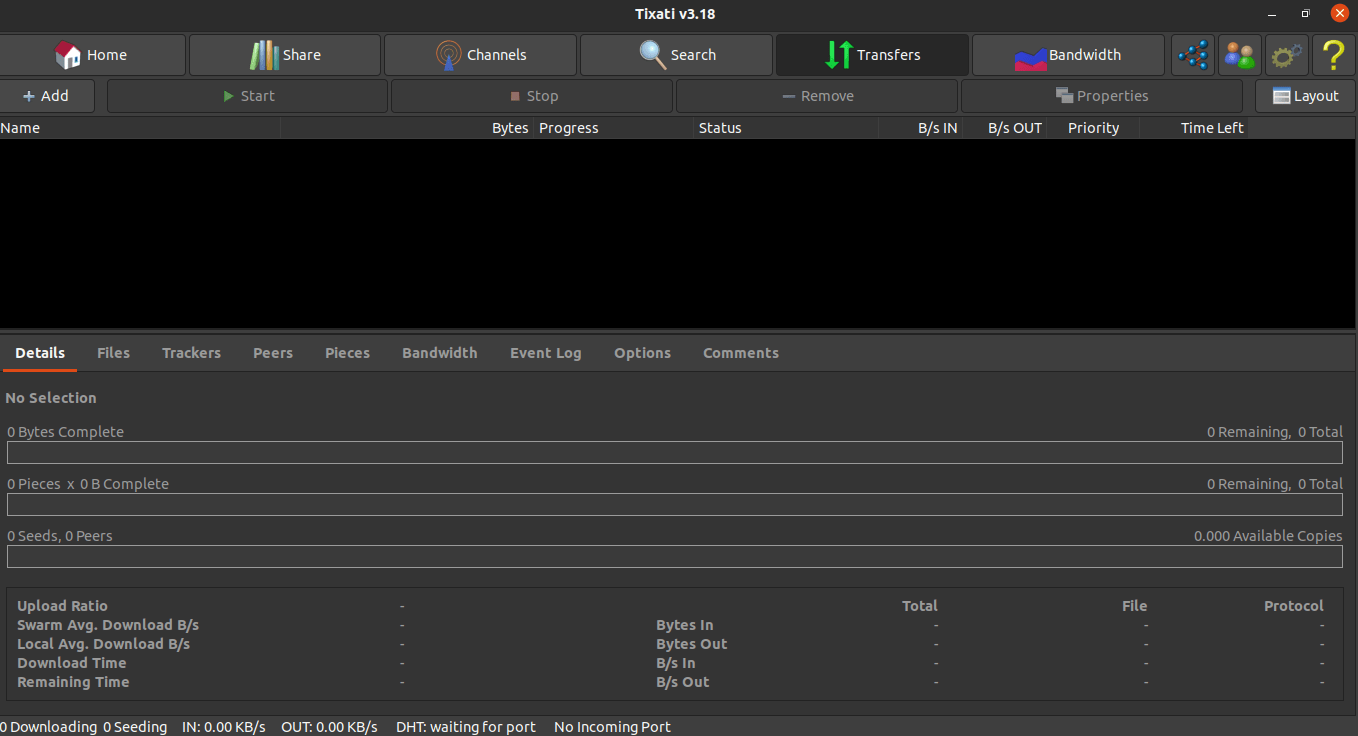Open the Channels section
The image size is (1358, 736).
pyautogui.click(x=480, y=55)
